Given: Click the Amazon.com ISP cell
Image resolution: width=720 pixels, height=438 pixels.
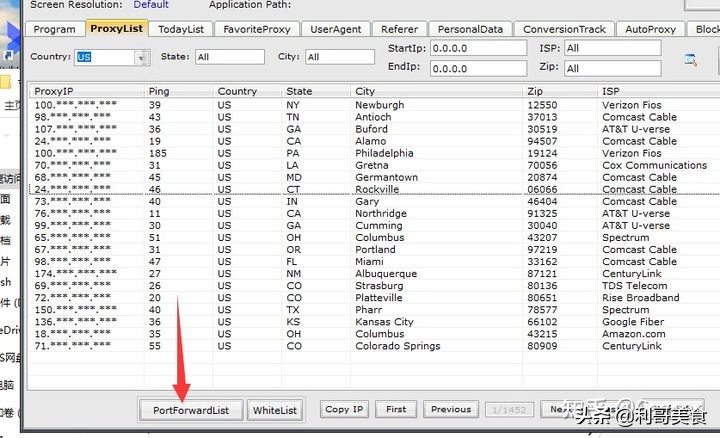Looking at the screenshot, I should coord(634,334).
